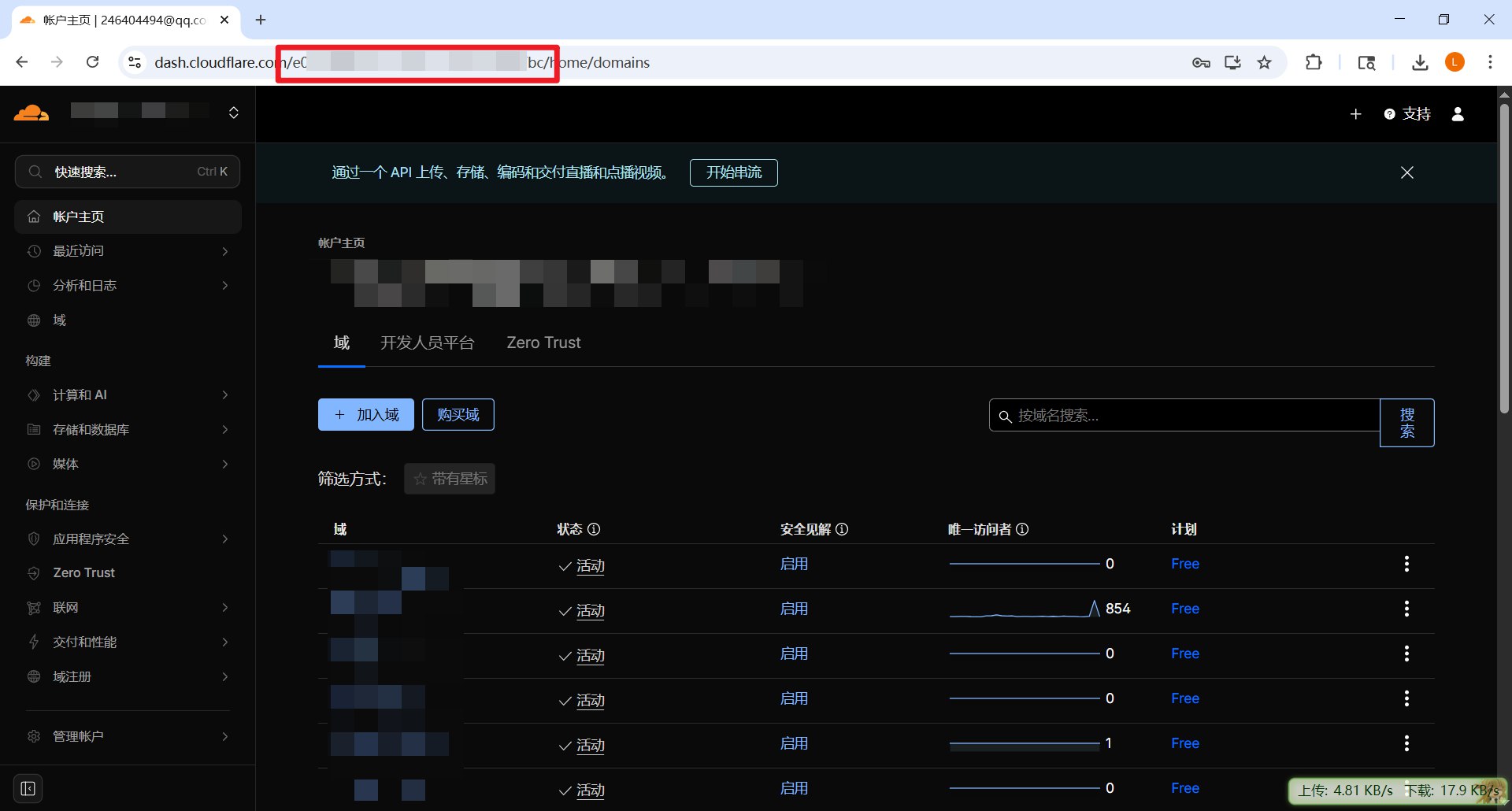The width and height of the screenshot is (1512, 811).
Task: Expand the 域注册 sidebar section
Action: click(x=128, y=677)
